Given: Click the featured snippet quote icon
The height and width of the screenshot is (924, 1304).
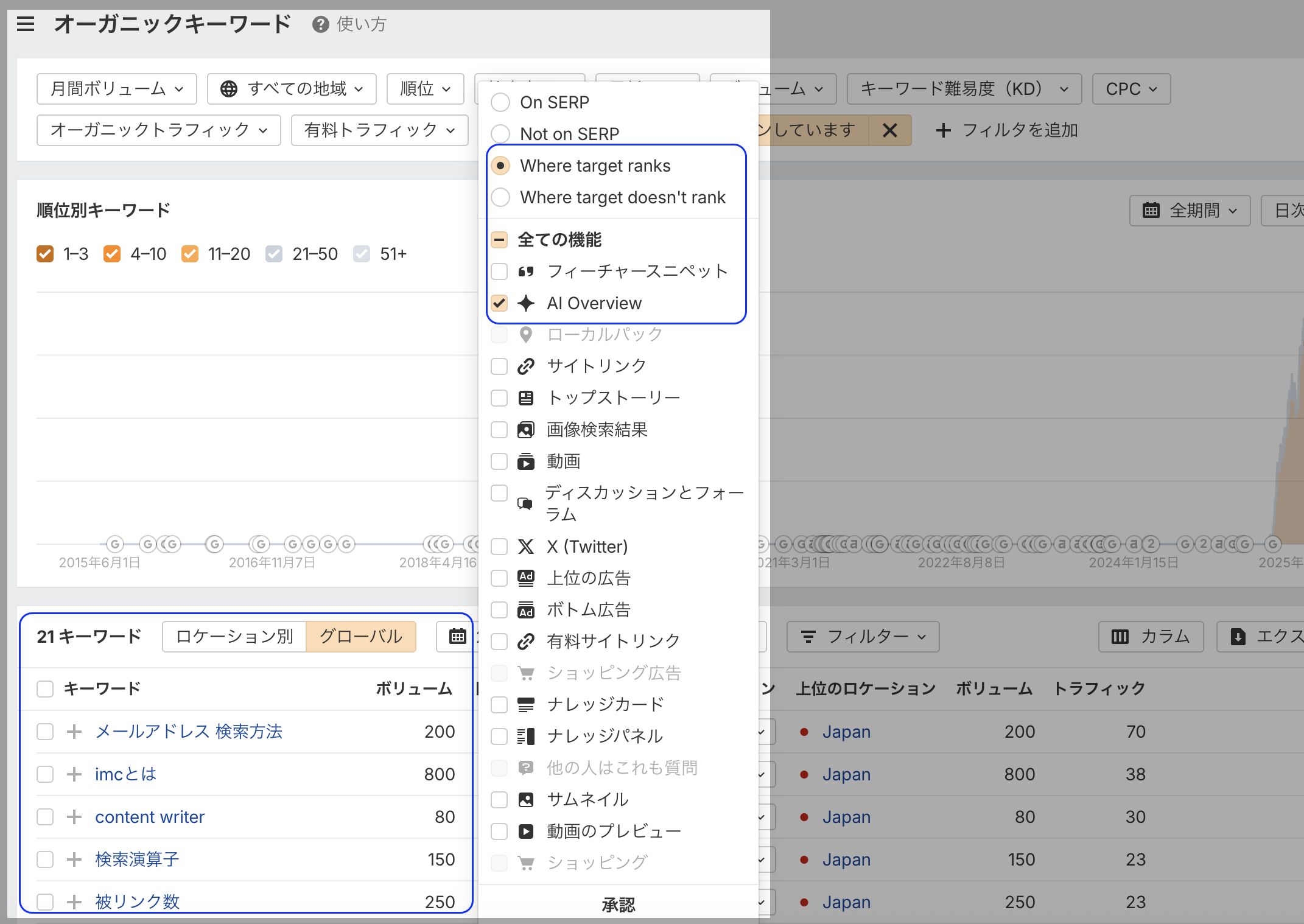Looking at the screenshot, I should pos(526,271).
